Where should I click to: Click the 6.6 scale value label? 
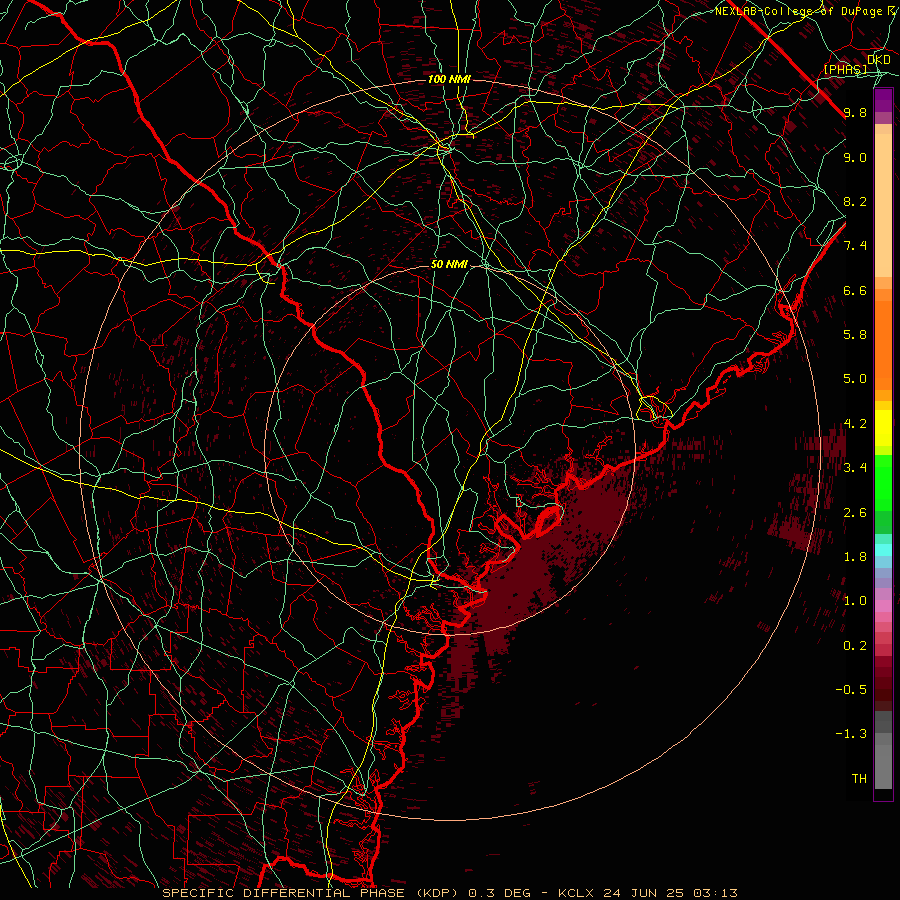click(855, 290)
